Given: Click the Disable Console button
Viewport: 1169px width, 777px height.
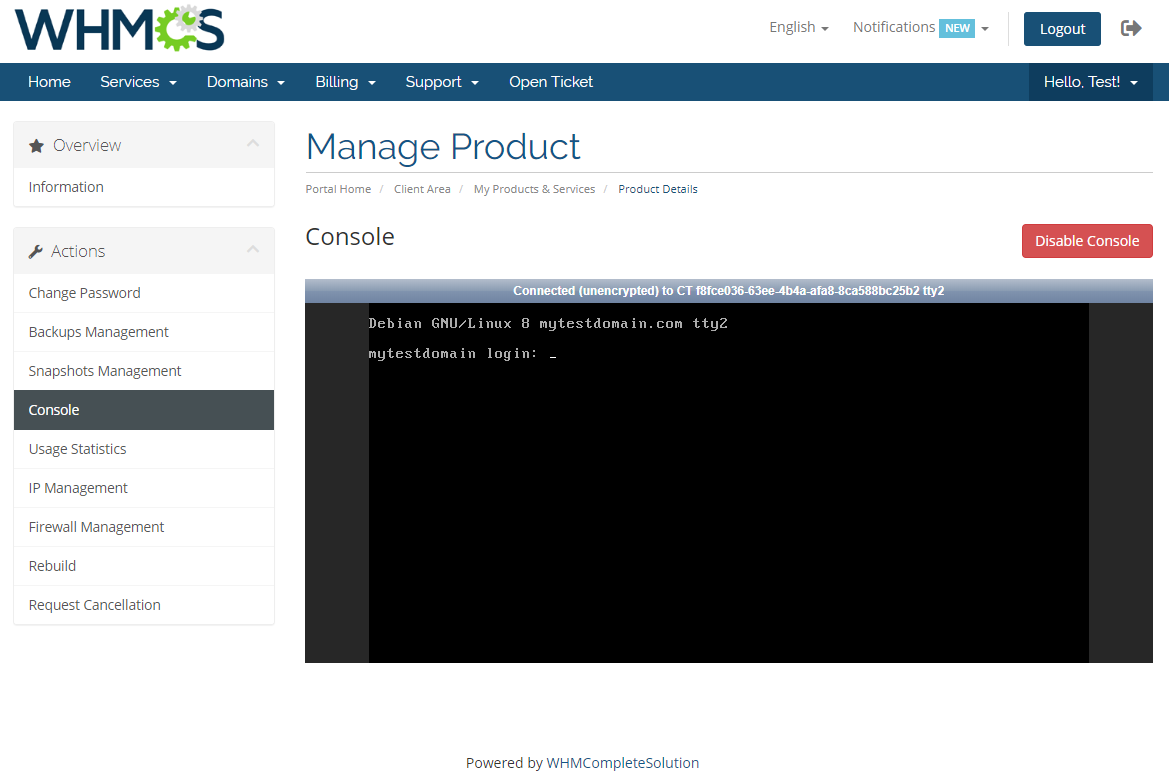Looking at the screenshot, I should click(1087, 241).
